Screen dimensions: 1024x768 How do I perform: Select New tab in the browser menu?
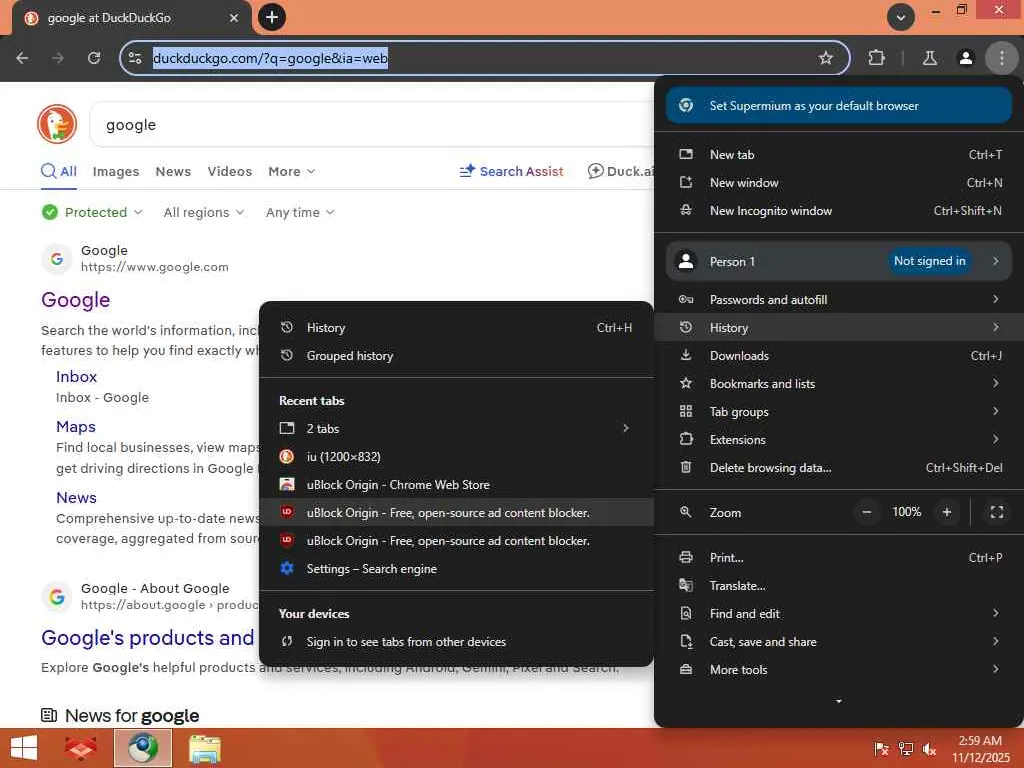(839, 155)
